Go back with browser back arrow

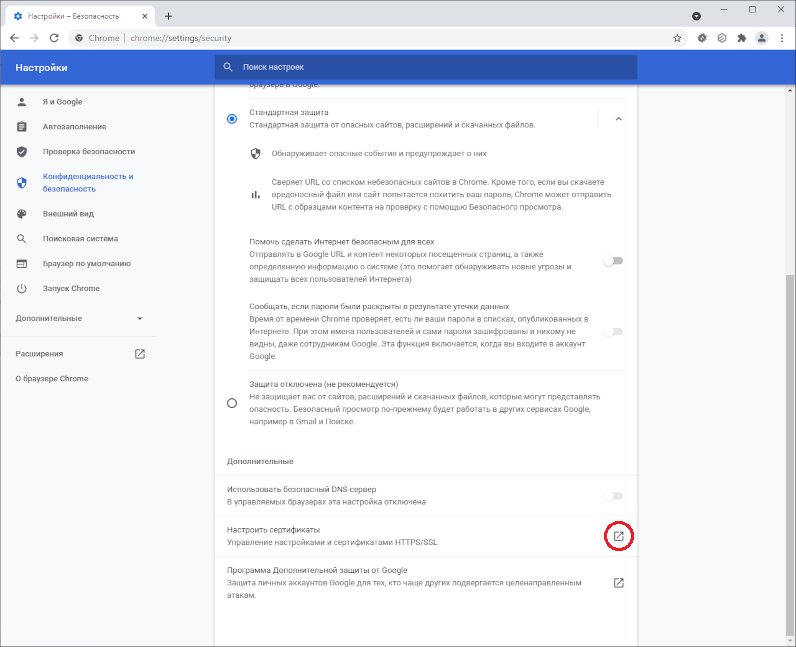point(14,38)
